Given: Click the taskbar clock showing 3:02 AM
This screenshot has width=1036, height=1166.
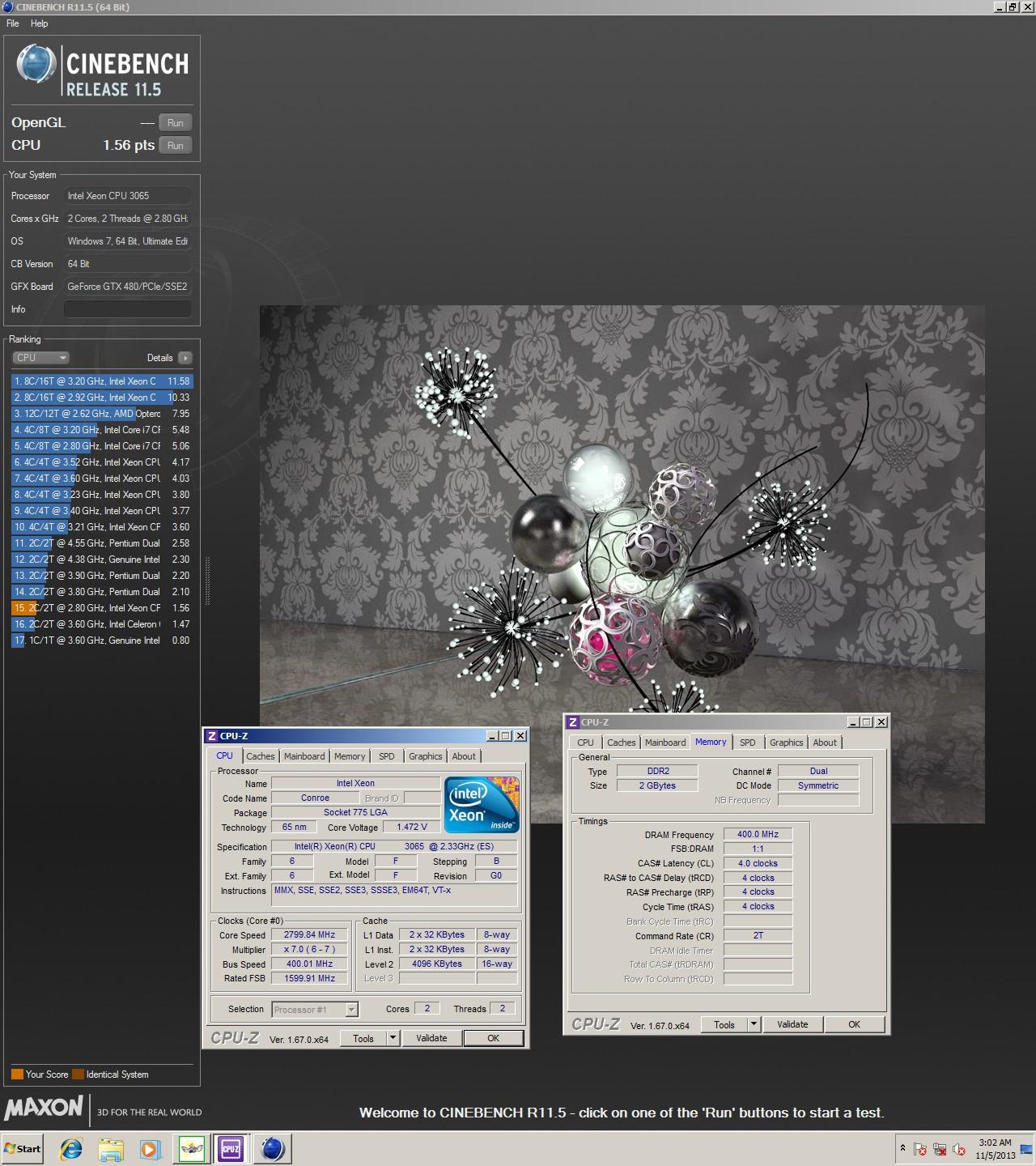Looking at the screenshot, I should point(995,1149).
